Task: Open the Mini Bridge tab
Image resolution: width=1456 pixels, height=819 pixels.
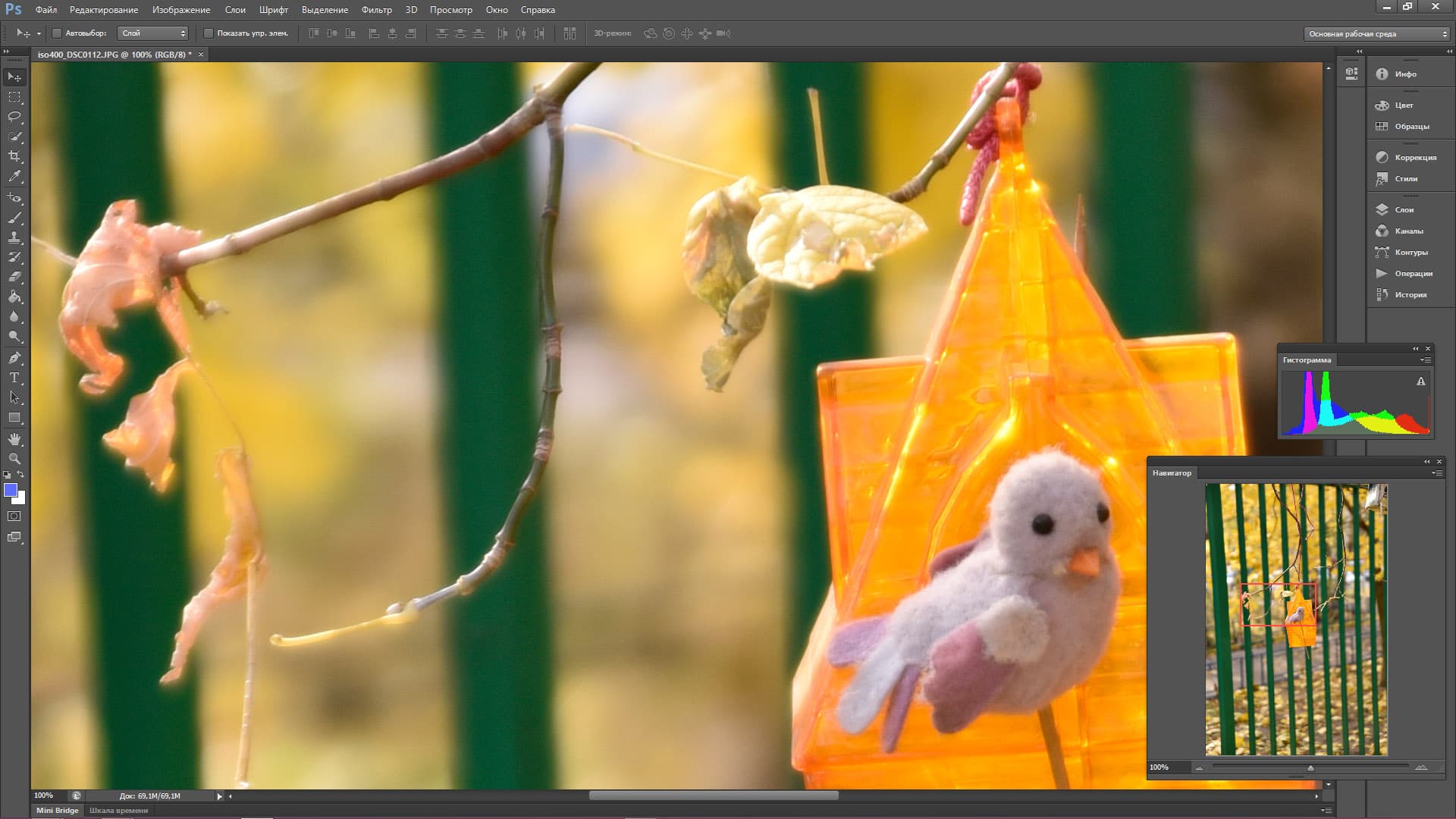Action: pos(58,810)
